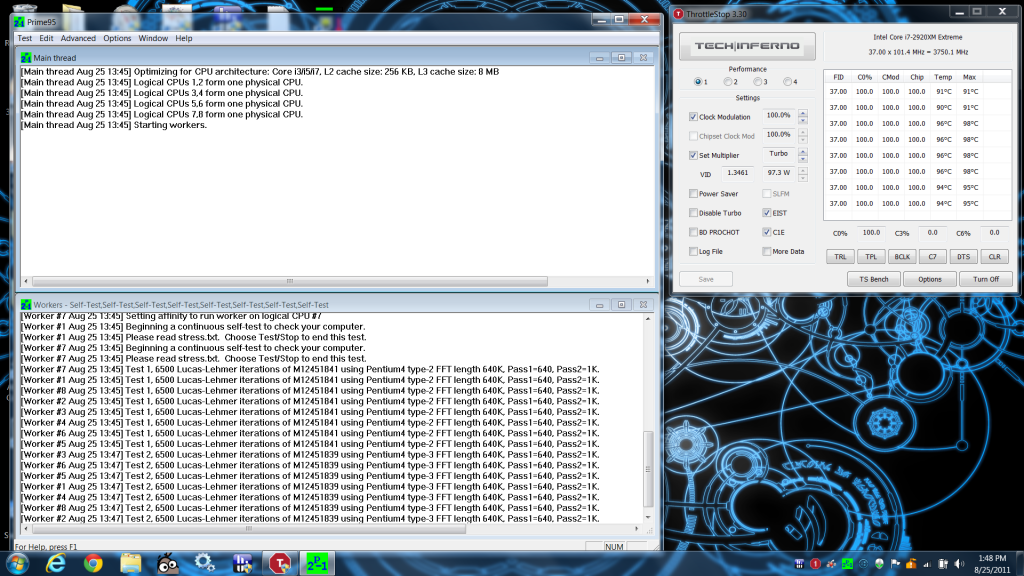Click the volume speaker icon in system tray

tap(959, 564)
